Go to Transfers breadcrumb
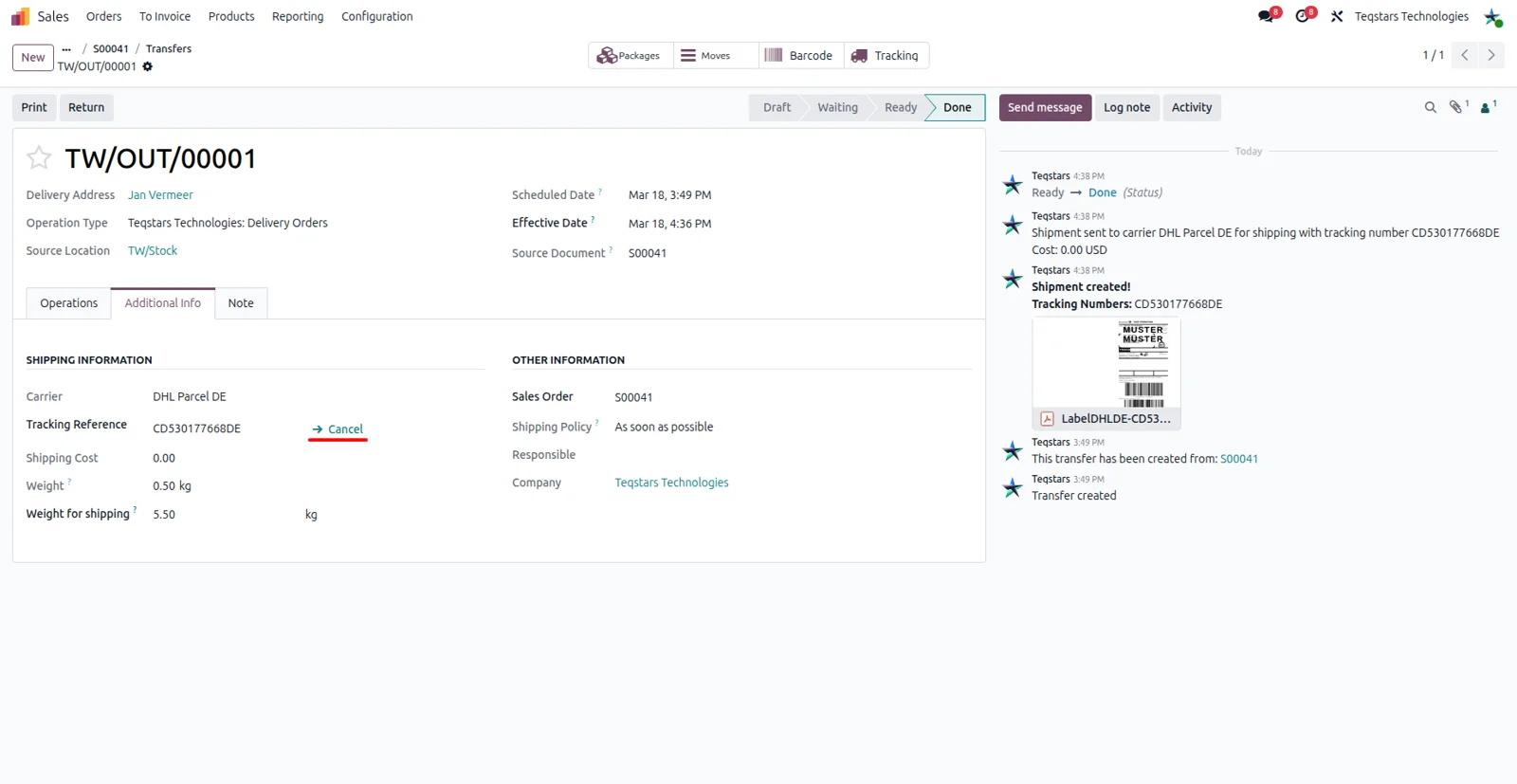 [x=169, y=48]
